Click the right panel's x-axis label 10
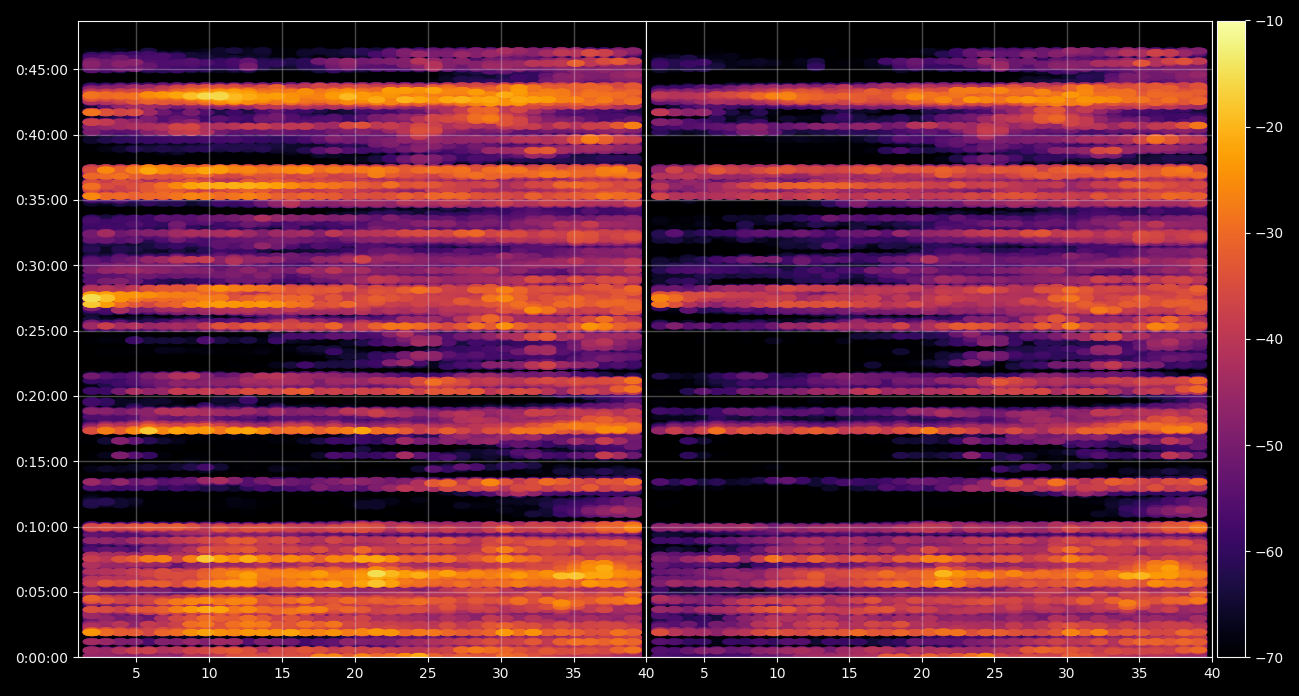Image resolution: width=1299 pixels, height=696 pixels. [x=776, y=674]
